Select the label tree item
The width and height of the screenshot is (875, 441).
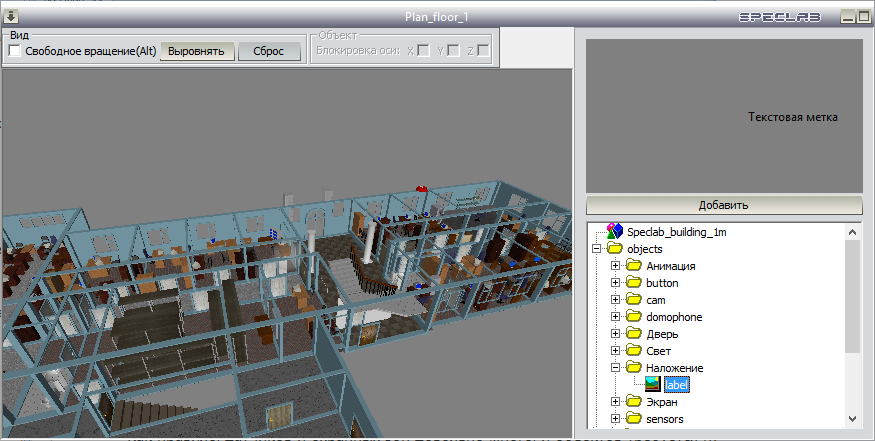(x=677, y=385)
